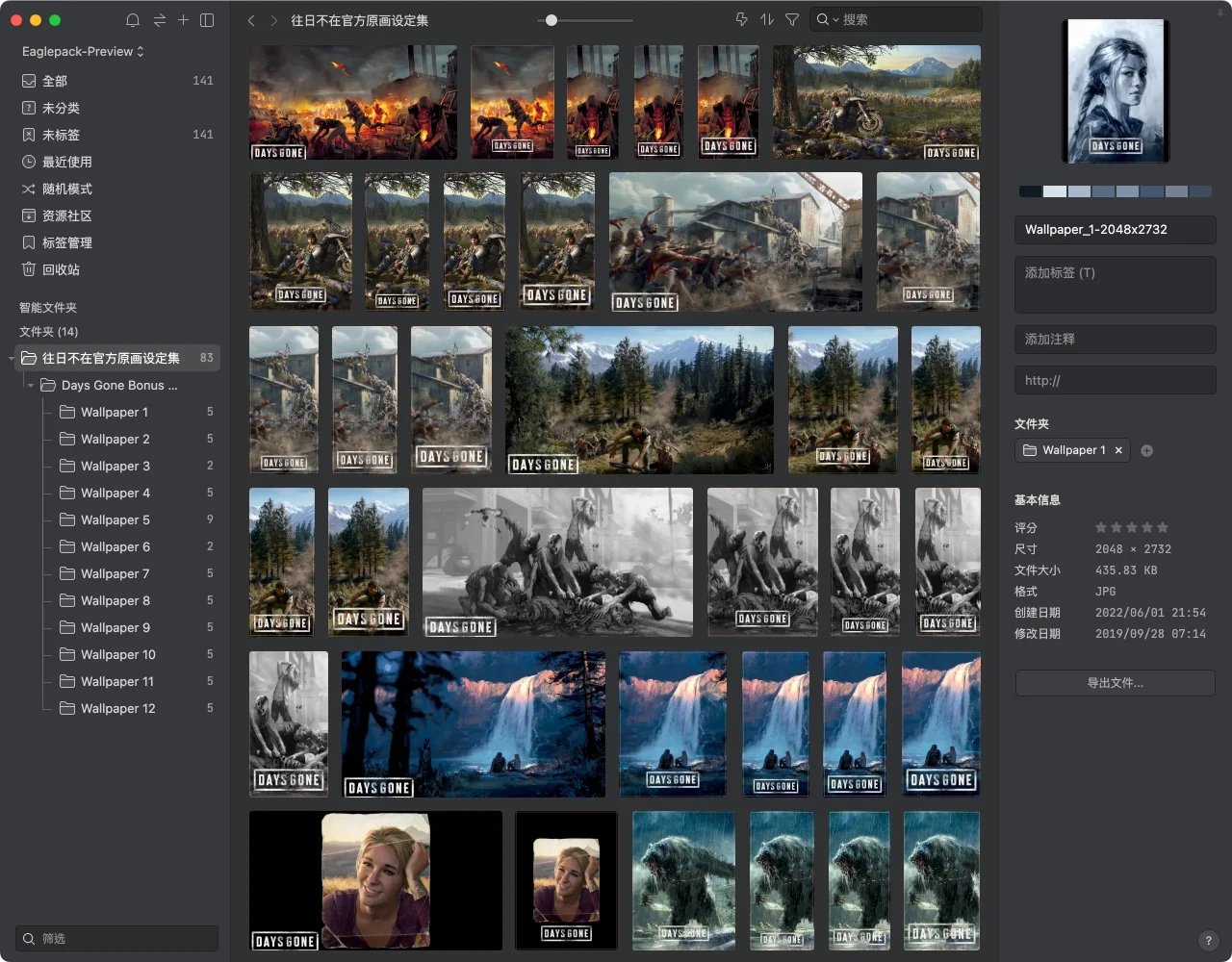
Task: Open the notifications bell icon
Action: pyautogui.click(x=133, y=20)
